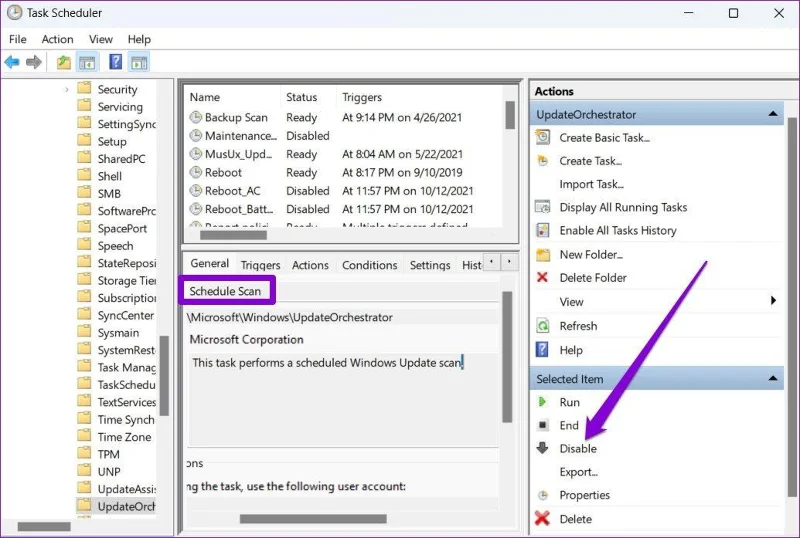Switch to the Actions tab in task details
Screen dimensions: 800x538
pos(310,265)
